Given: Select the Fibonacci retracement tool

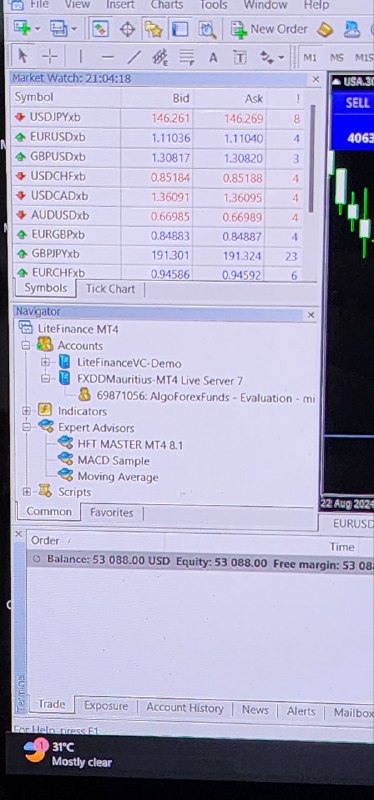Looking at the screenshot, I should coord(187,57).
